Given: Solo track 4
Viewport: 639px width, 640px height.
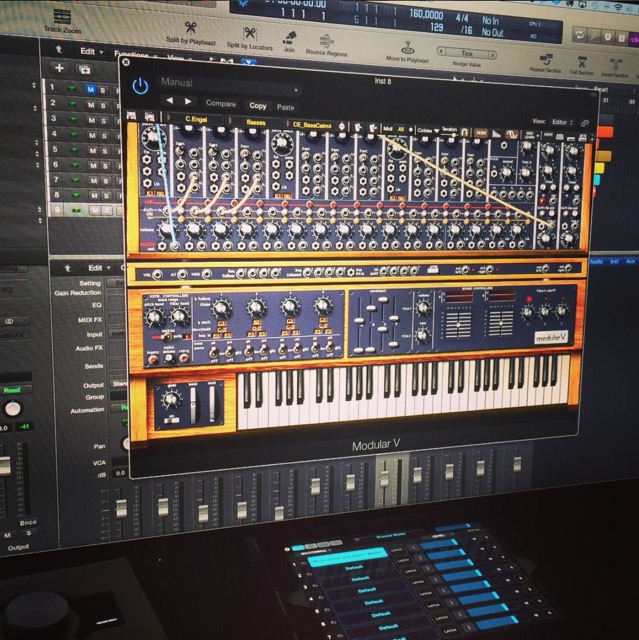Looking at the screenshot, I should 104,136.
